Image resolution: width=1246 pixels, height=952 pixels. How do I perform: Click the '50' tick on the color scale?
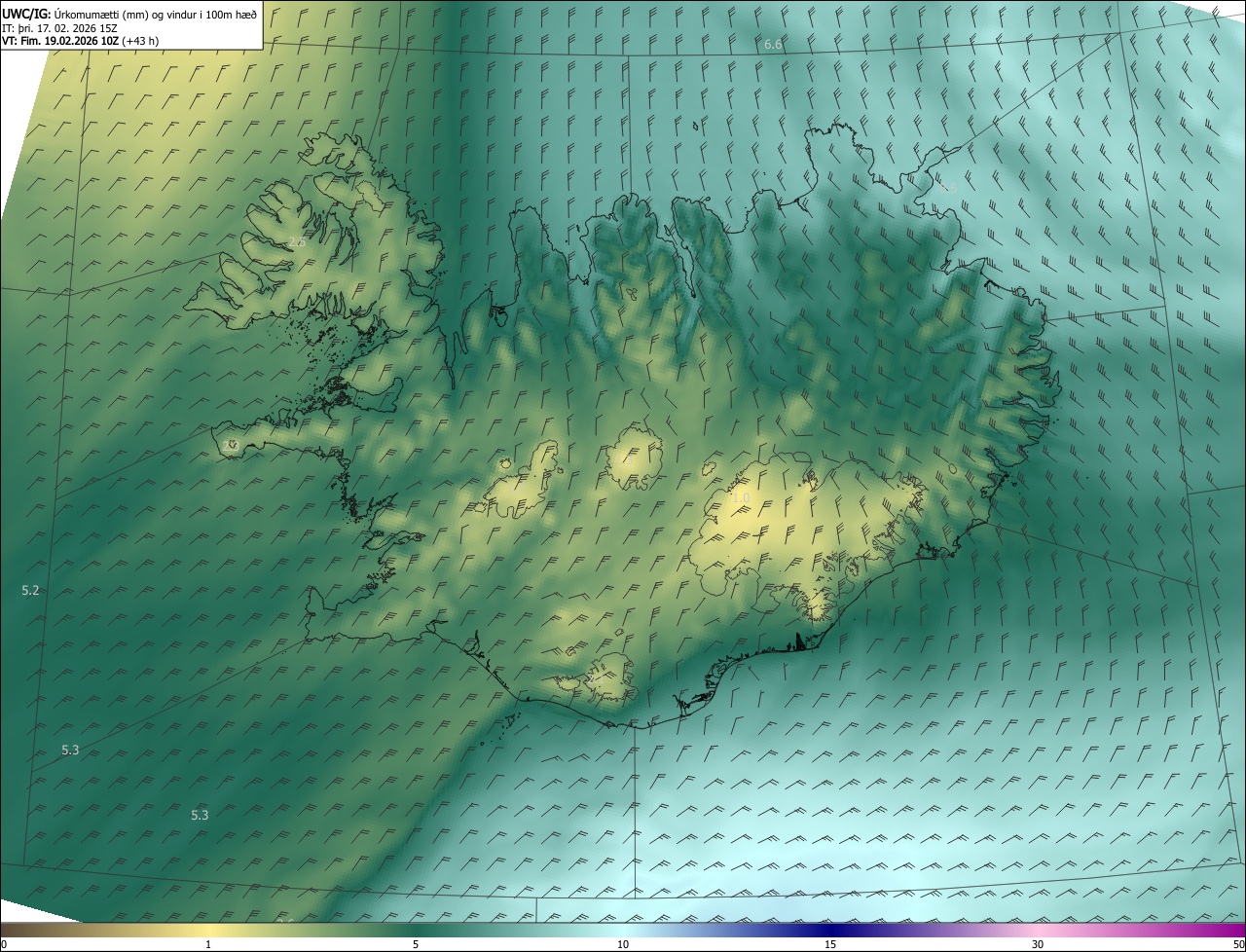[x=1238, y=944]
